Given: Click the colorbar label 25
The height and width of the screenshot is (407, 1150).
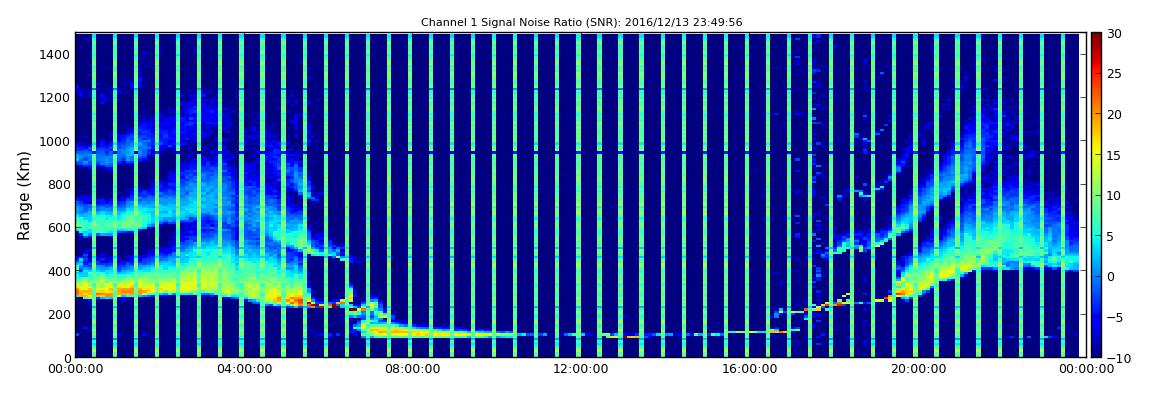Looking at the screenshot, I should point(1115,73).
